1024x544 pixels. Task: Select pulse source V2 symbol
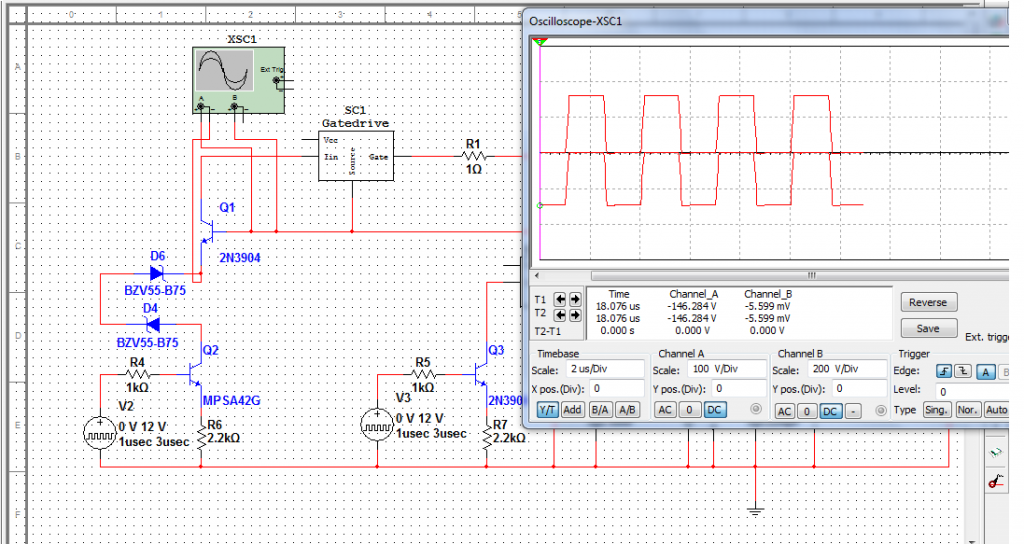coord(100,432)
